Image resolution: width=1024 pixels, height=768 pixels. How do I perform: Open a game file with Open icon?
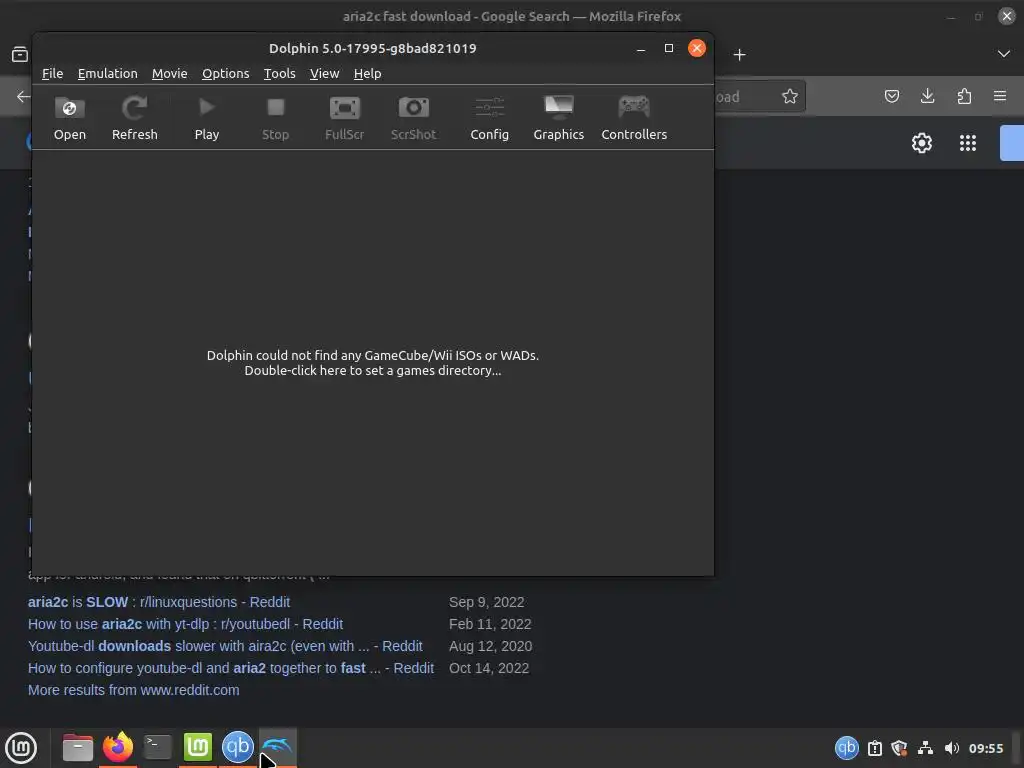(x=69, y=118)
